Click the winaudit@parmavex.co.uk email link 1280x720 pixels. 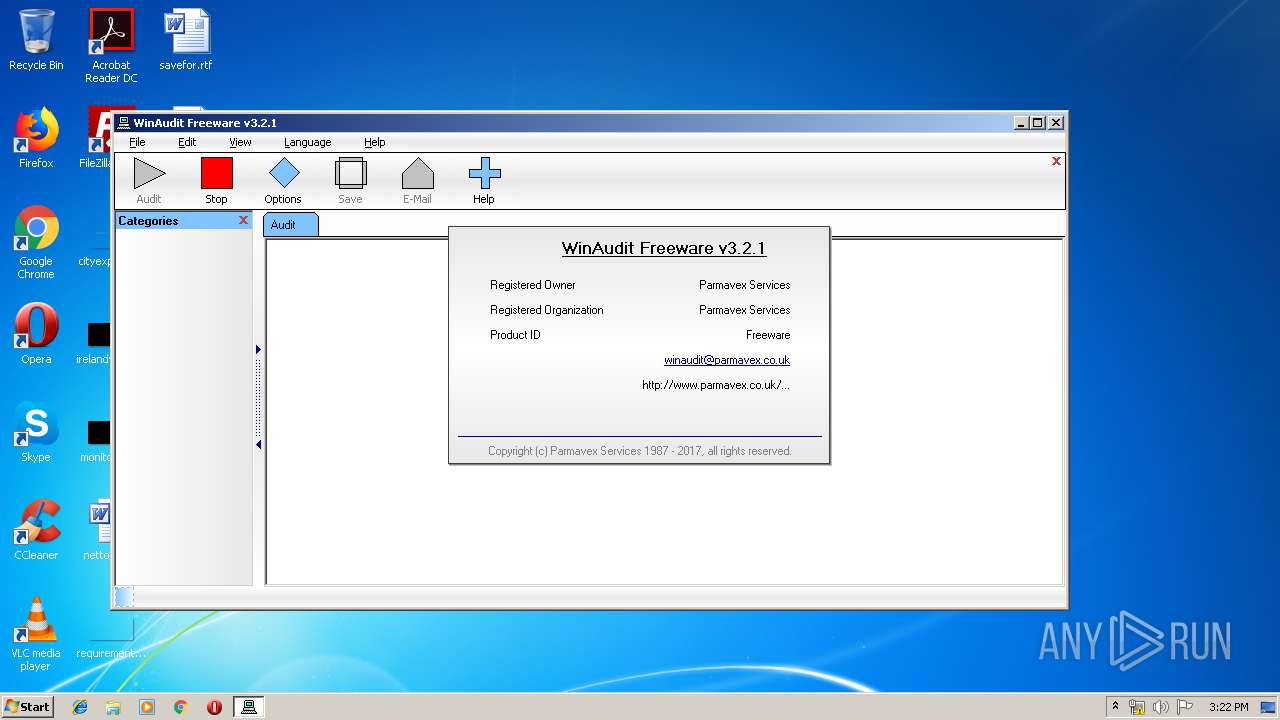727,360
